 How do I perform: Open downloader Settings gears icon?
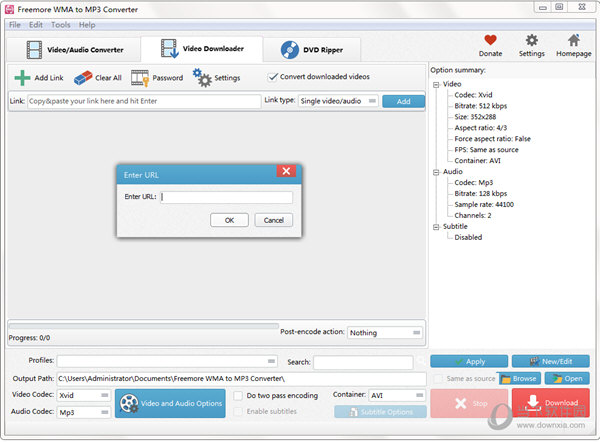coord(202,78)
